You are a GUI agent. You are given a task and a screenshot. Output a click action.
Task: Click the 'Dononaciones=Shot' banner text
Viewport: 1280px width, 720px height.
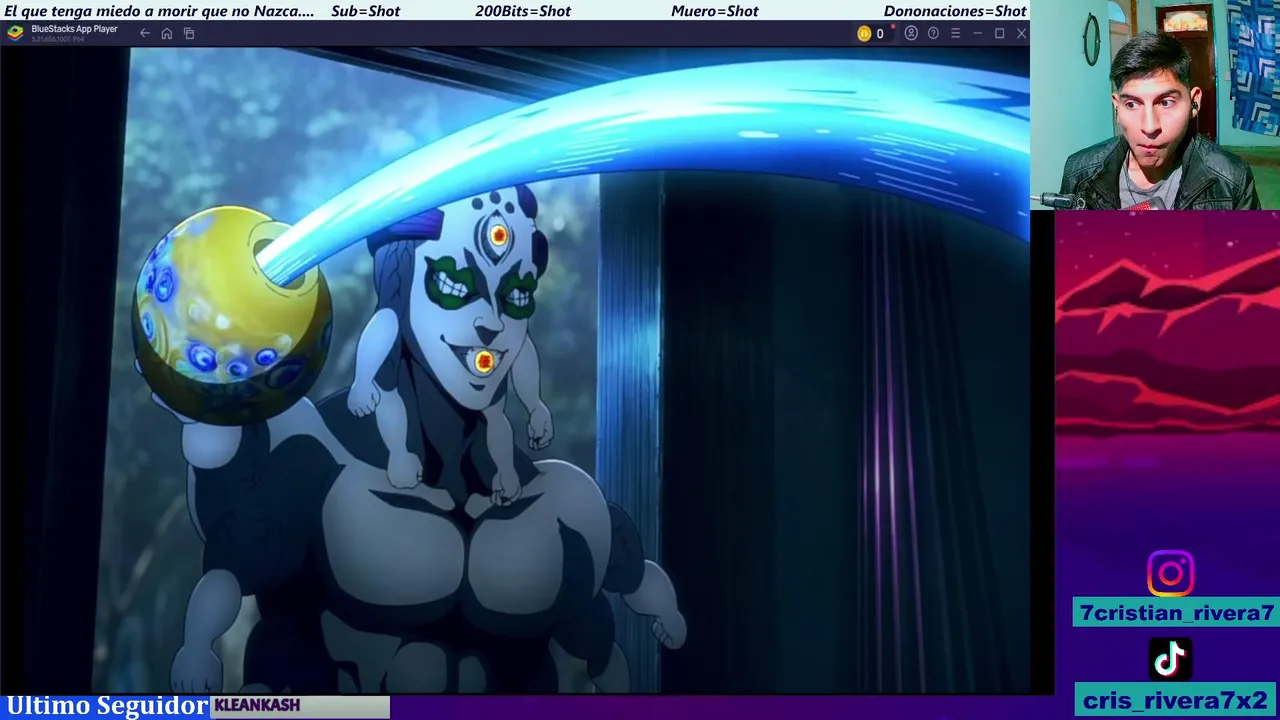[x=955, y=11]
